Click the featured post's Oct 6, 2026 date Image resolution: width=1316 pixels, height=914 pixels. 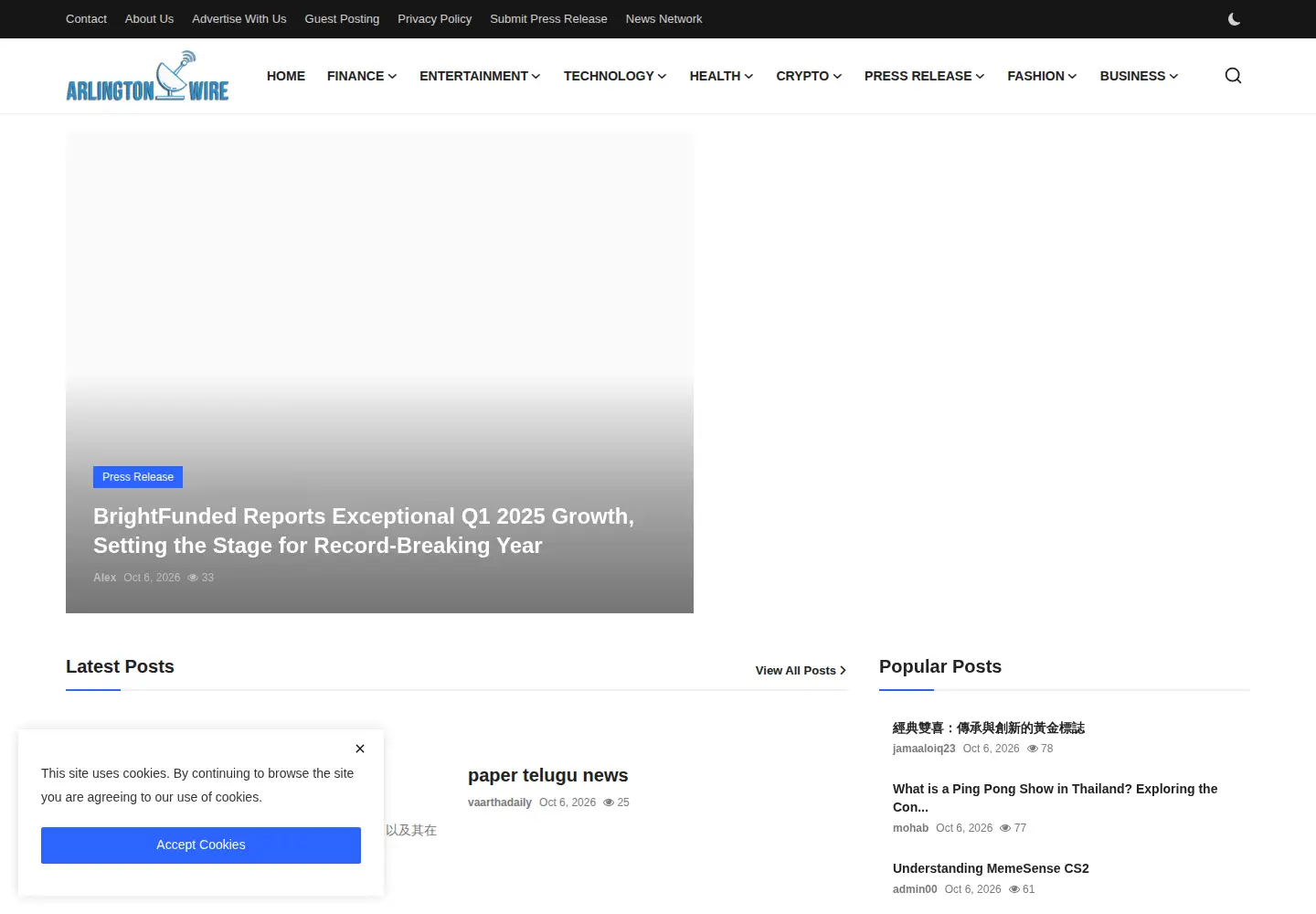pos(152,578)
